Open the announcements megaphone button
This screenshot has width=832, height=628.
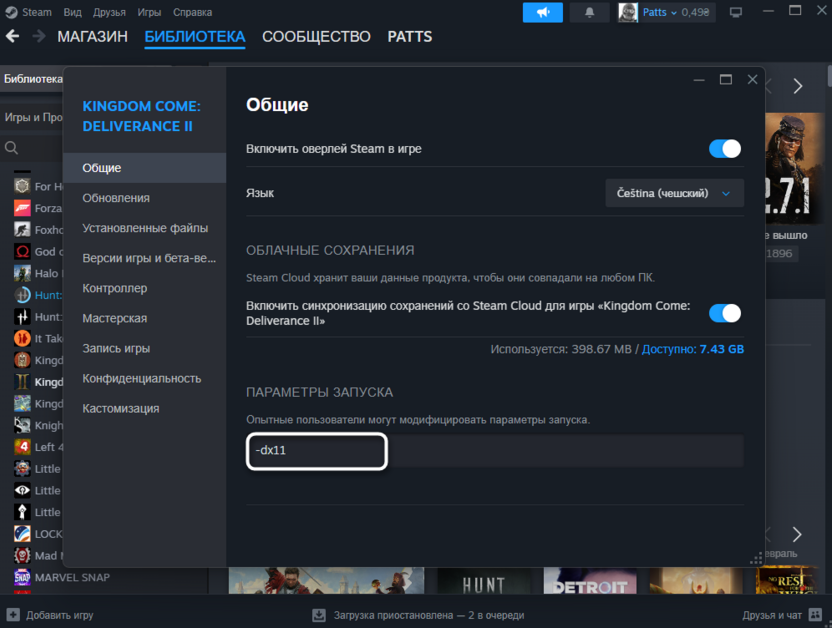pos(542,12)
